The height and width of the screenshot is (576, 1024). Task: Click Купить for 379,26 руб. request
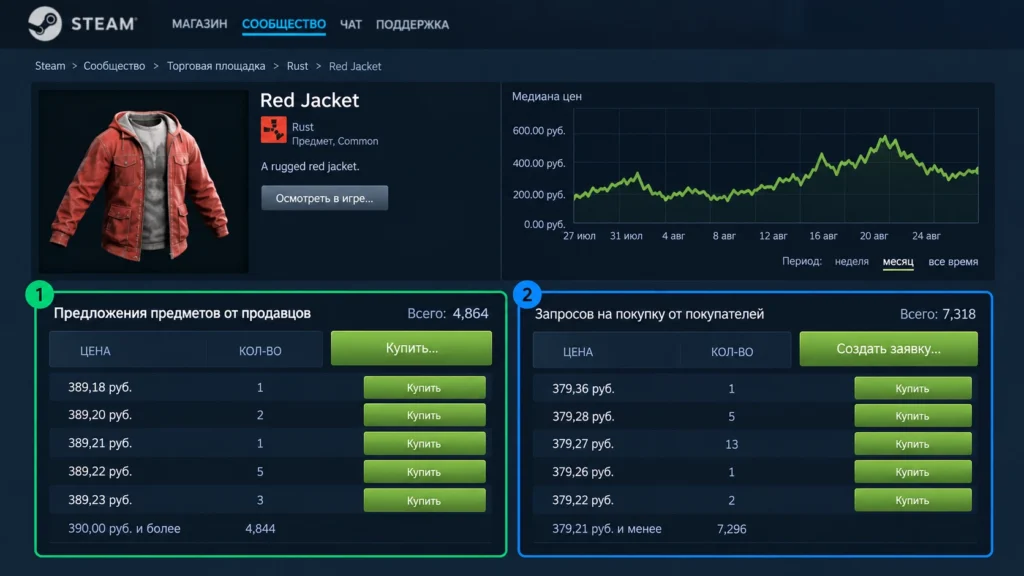[912, 472]
